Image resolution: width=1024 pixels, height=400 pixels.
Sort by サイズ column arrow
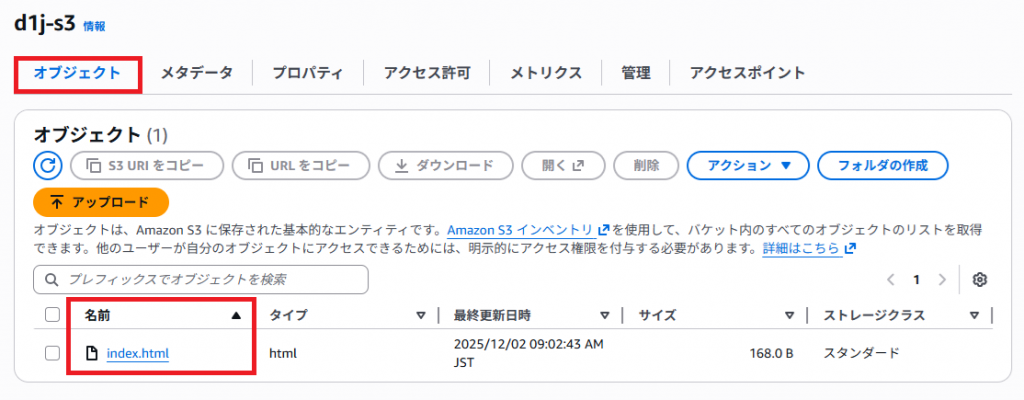tap(789, 316)
